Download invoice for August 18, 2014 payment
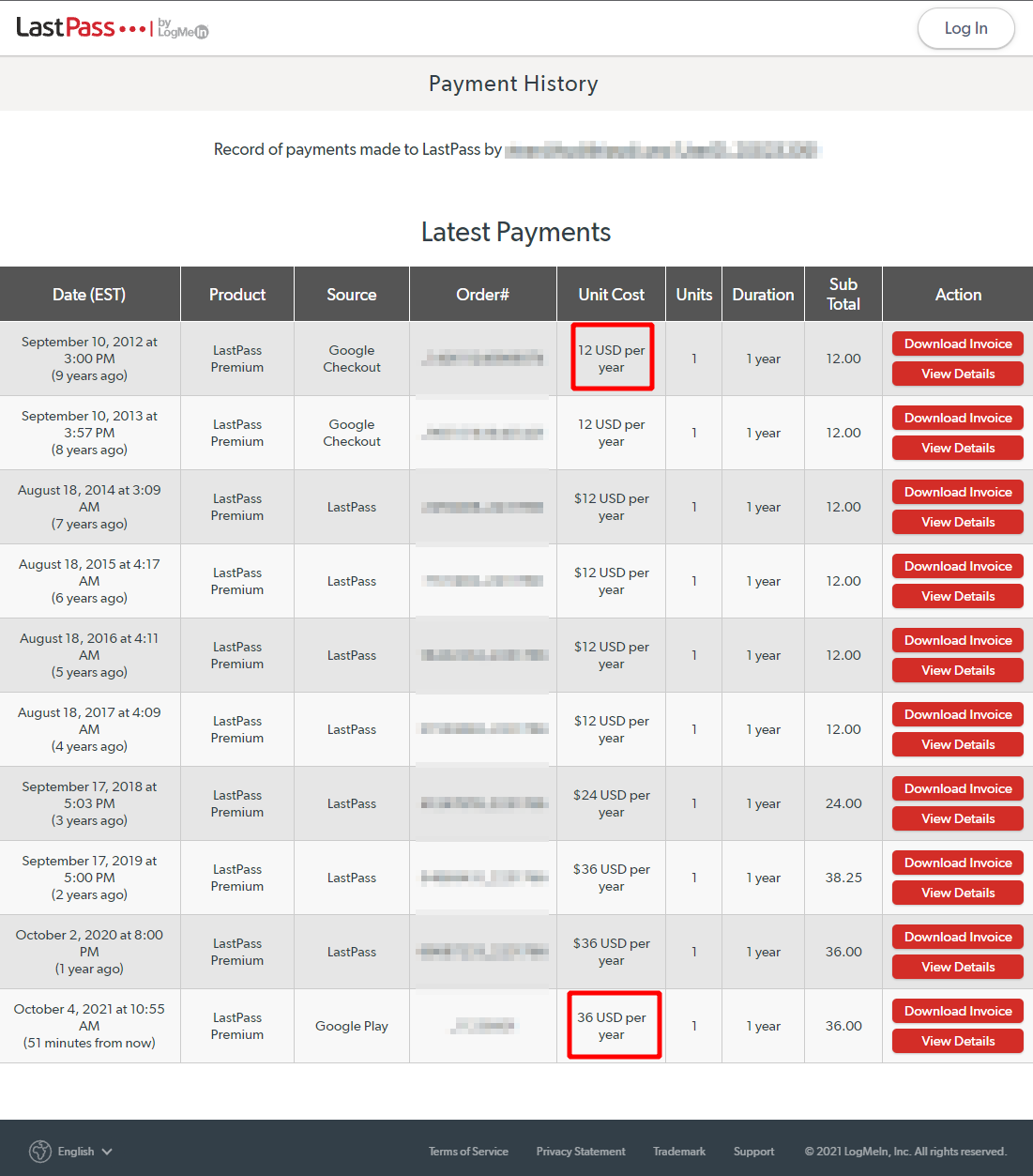 pos(958,492)
